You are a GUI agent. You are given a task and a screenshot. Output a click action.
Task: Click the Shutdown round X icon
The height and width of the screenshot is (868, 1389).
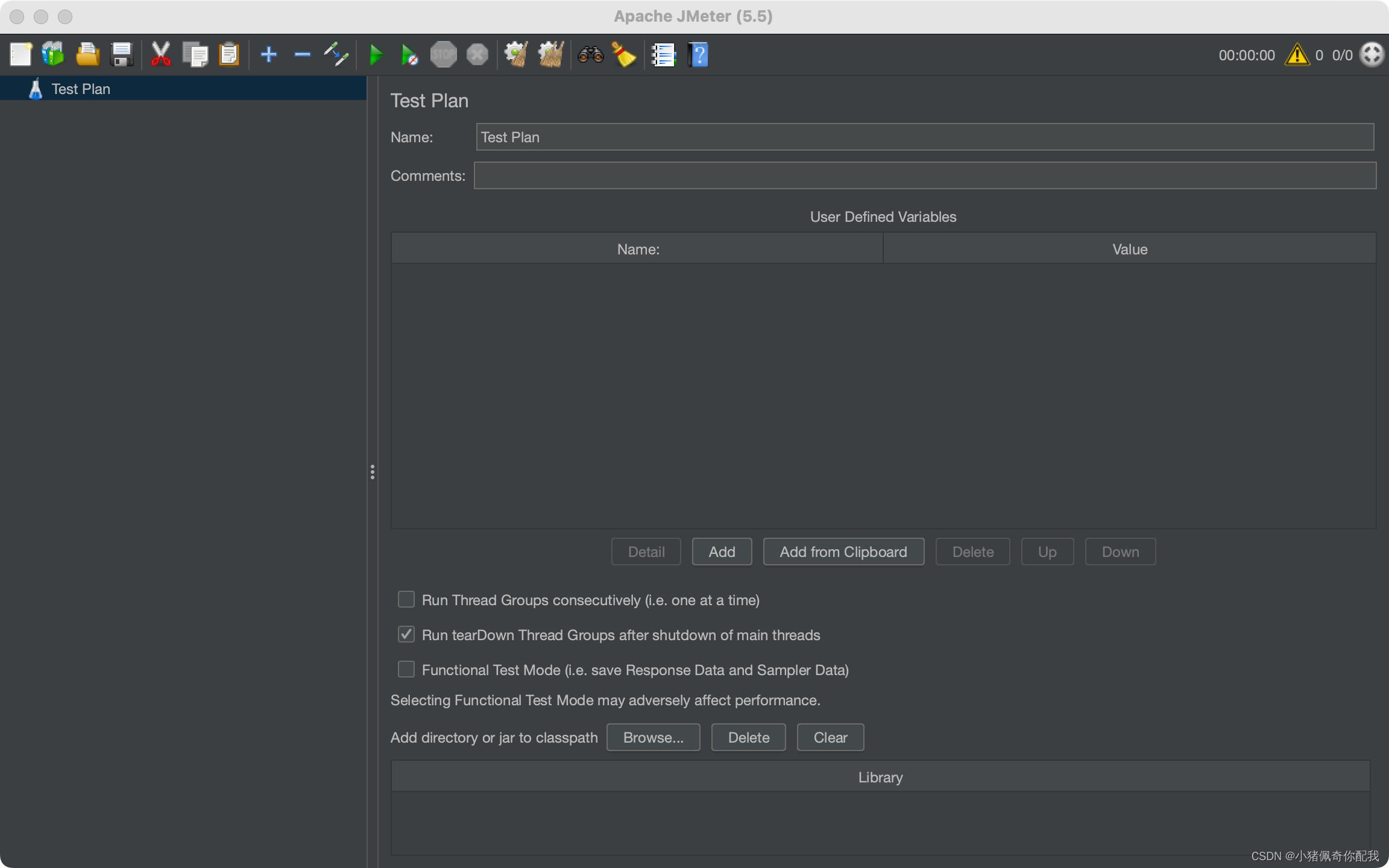477,55
